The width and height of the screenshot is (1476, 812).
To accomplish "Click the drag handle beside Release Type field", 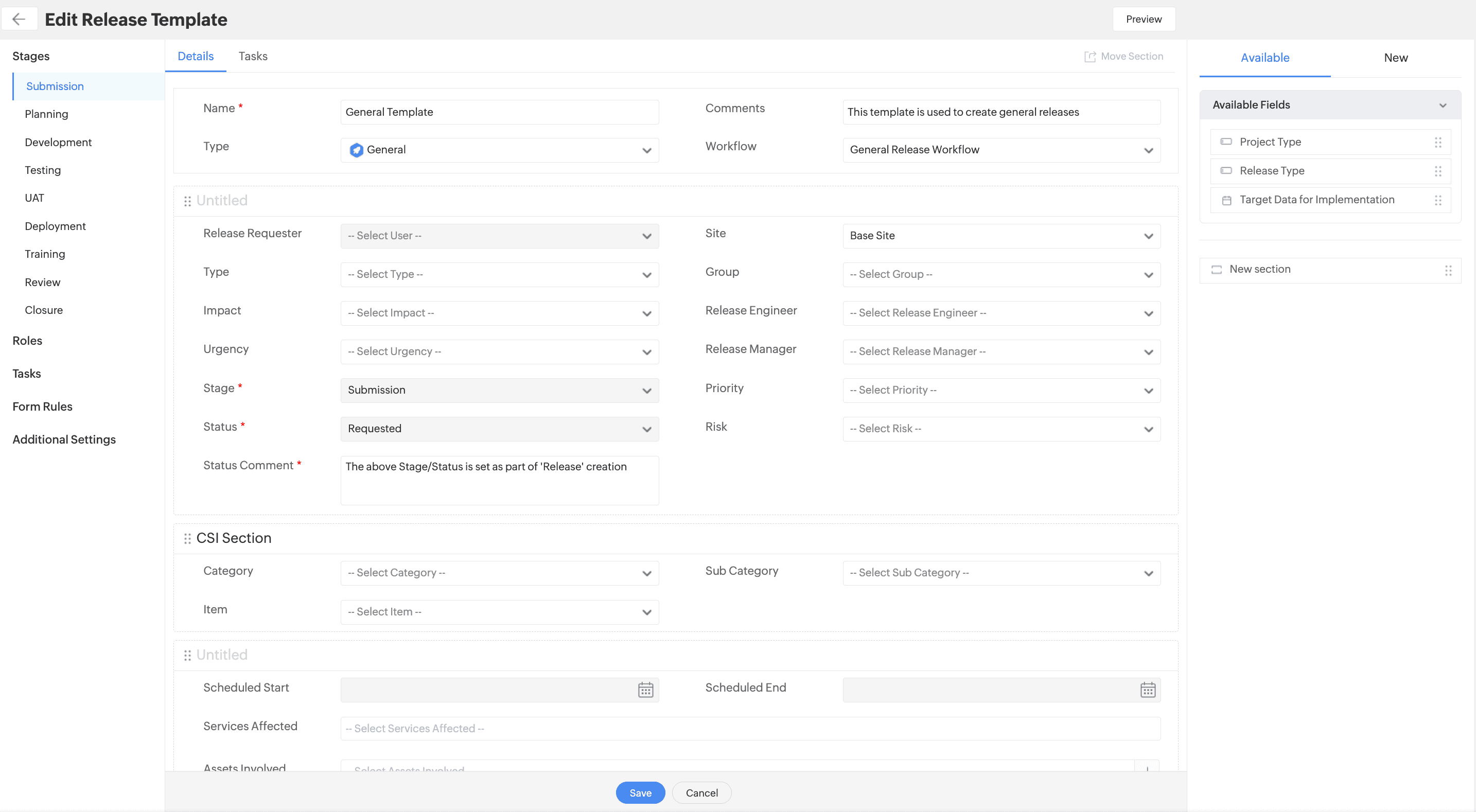I will (x=1437, y=171).
